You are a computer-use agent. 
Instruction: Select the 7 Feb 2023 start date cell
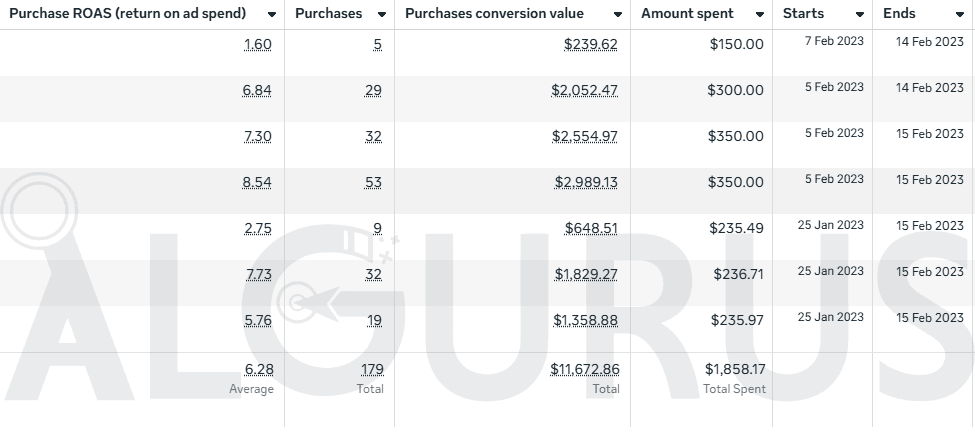[x=834, y=42]
